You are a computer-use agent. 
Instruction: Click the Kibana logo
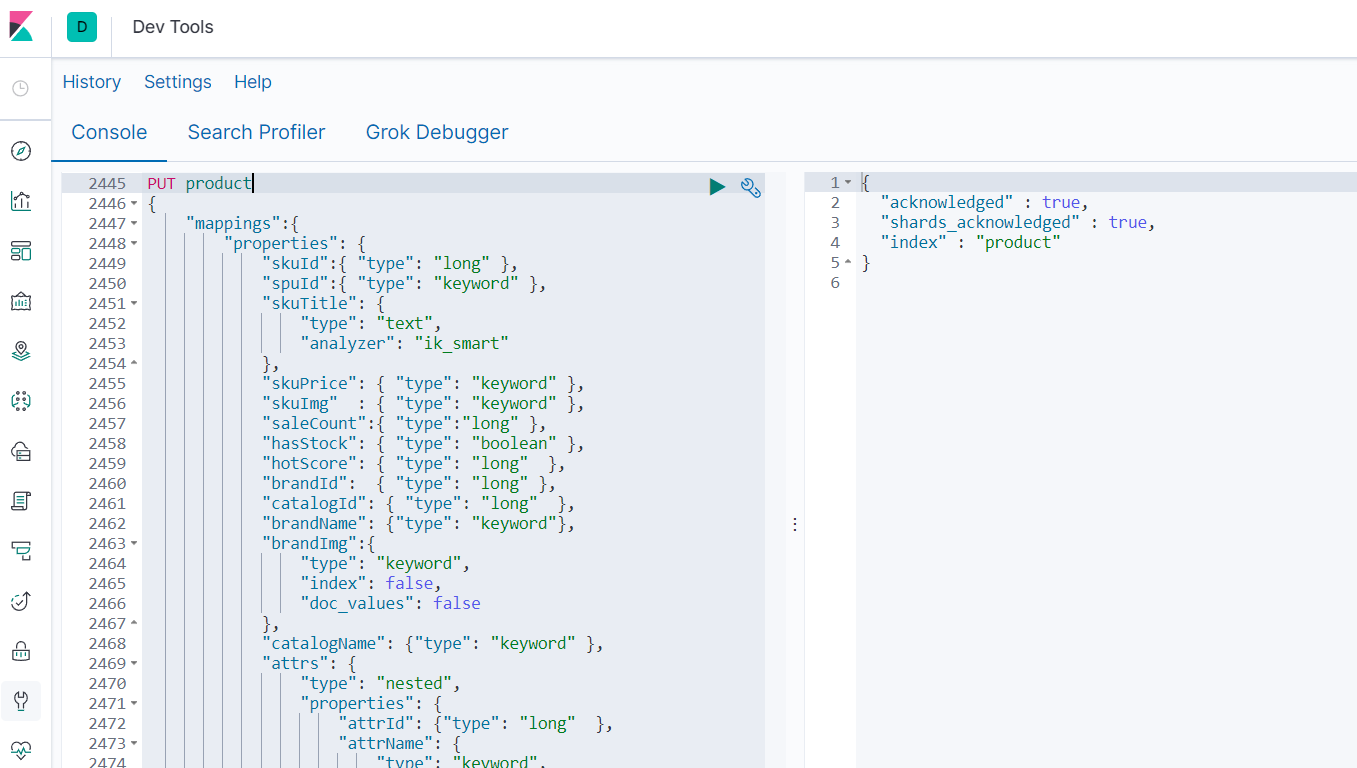click(21, 27)
